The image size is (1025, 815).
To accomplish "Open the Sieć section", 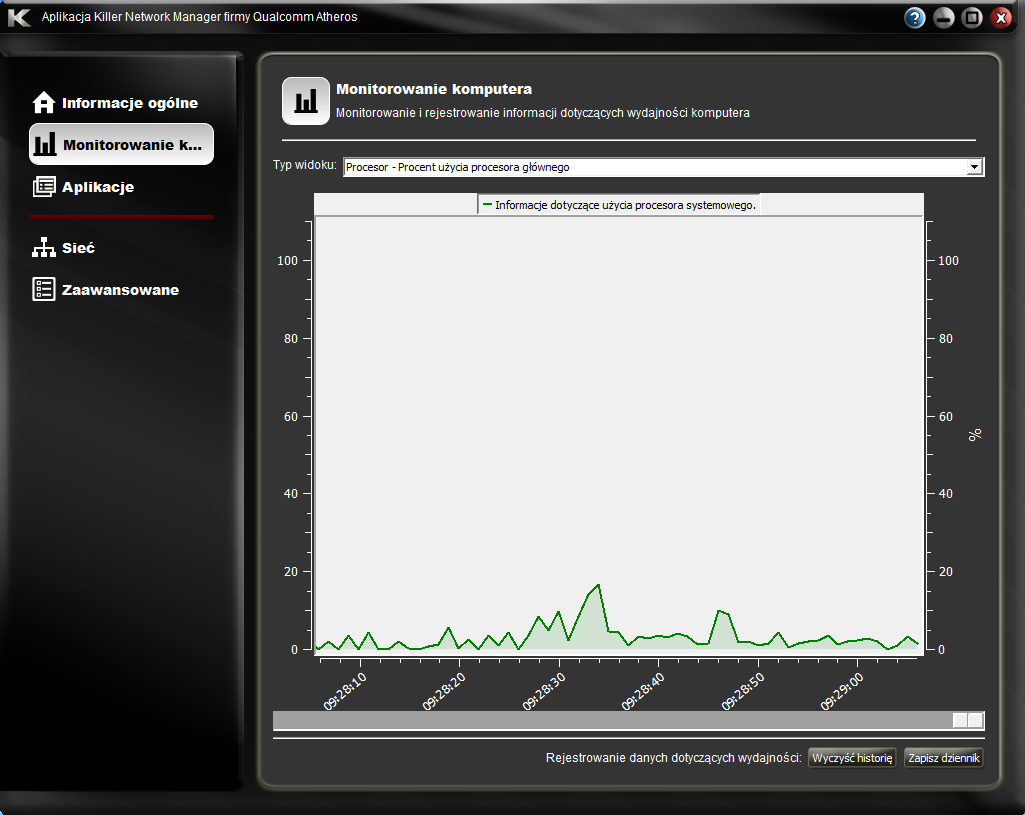I will pyautogui.click(x=121, y=248).
